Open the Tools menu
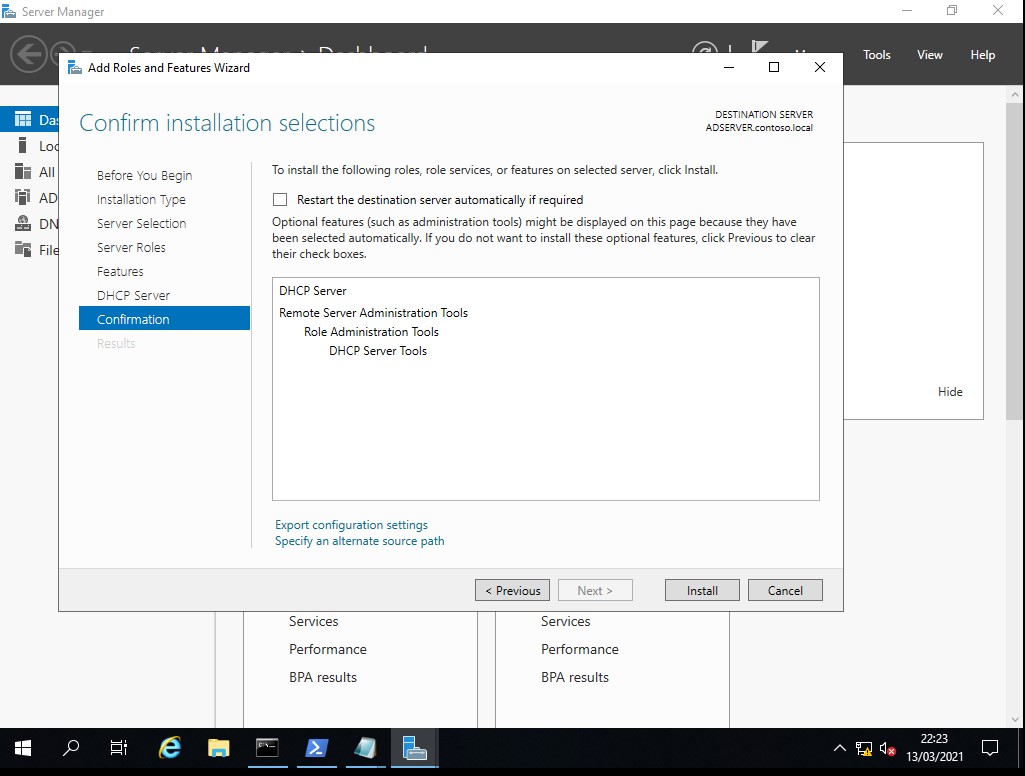1025x776 pixels. click(876, 55)
